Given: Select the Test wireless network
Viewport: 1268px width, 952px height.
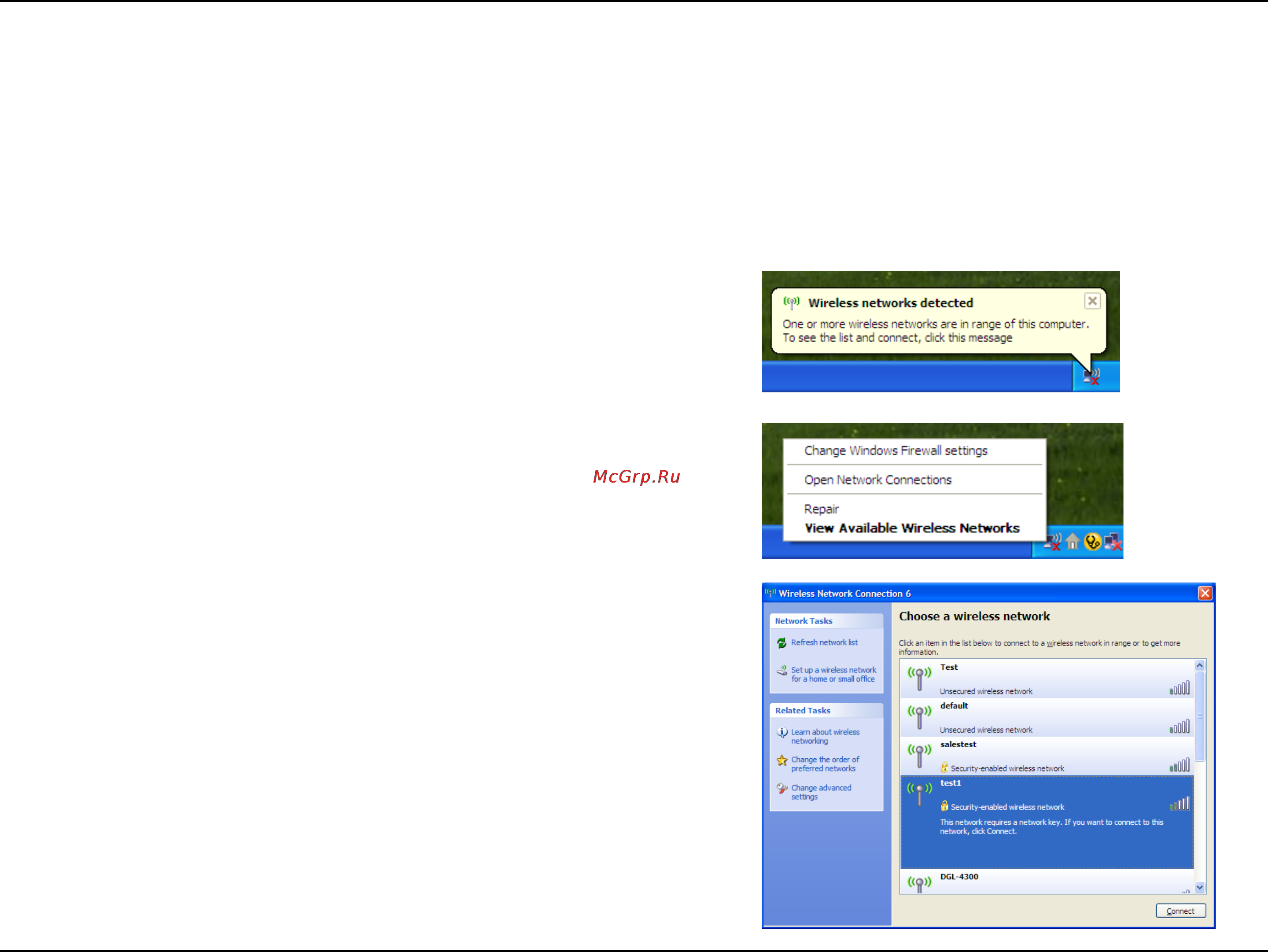Looking at the screenshot, I should (x=1047, y=679).
